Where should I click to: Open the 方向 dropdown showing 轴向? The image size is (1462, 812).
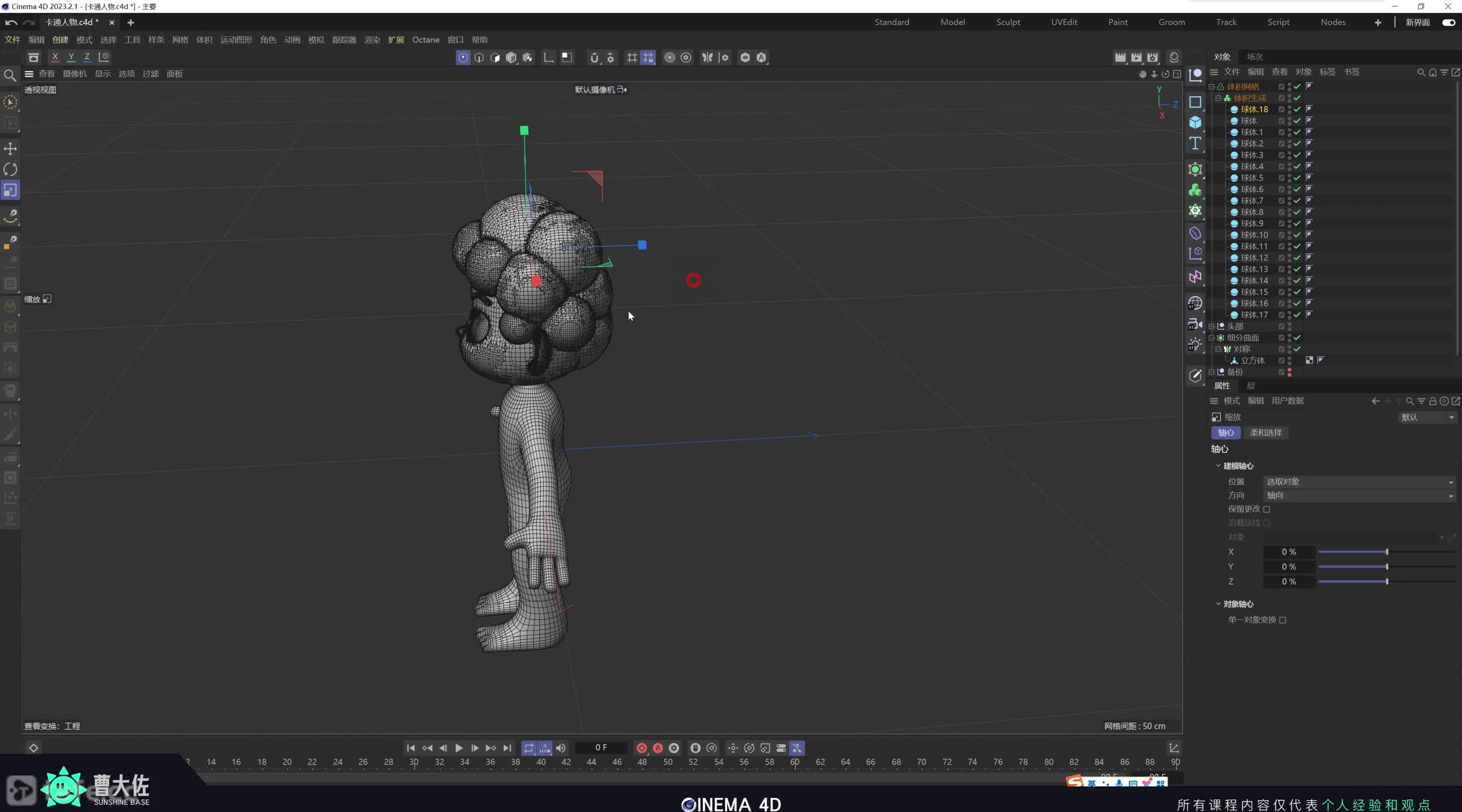[1358, 496]
